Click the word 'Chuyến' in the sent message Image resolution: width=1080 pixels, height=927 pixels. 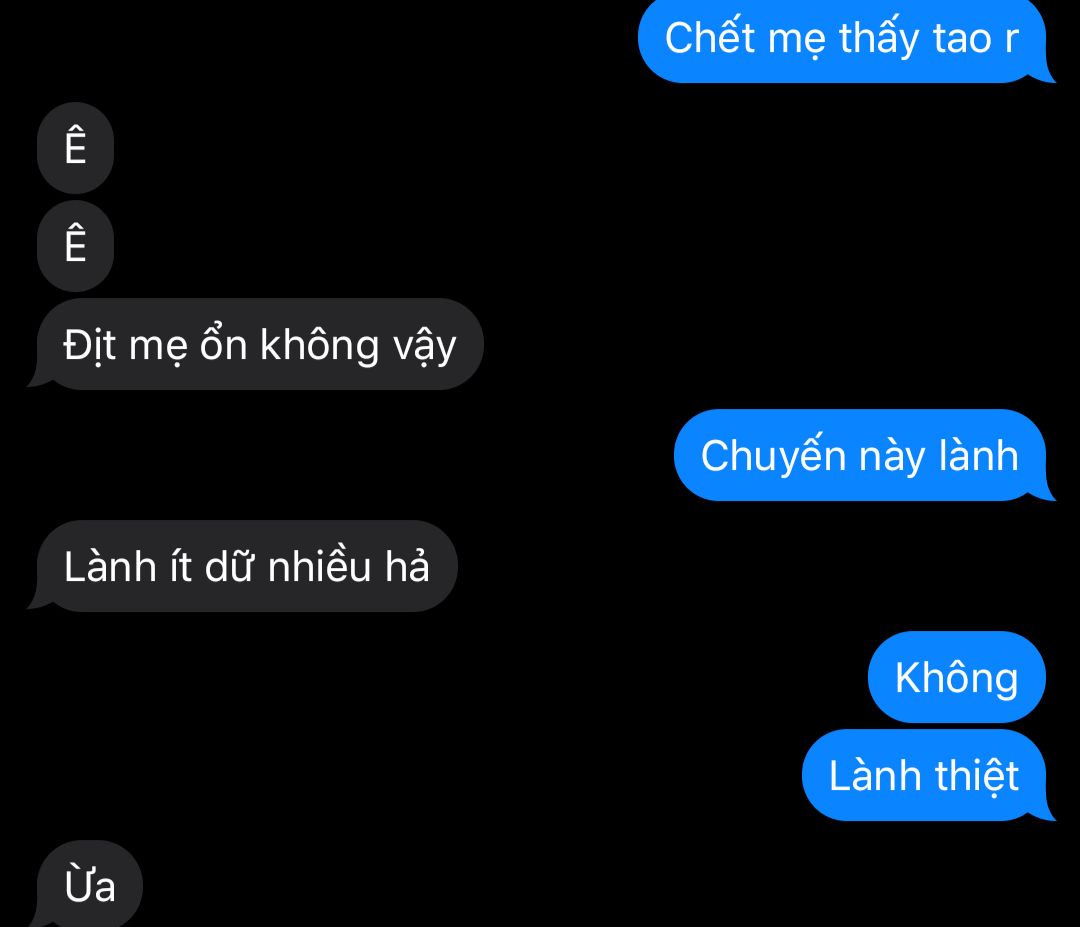(763, 456)
